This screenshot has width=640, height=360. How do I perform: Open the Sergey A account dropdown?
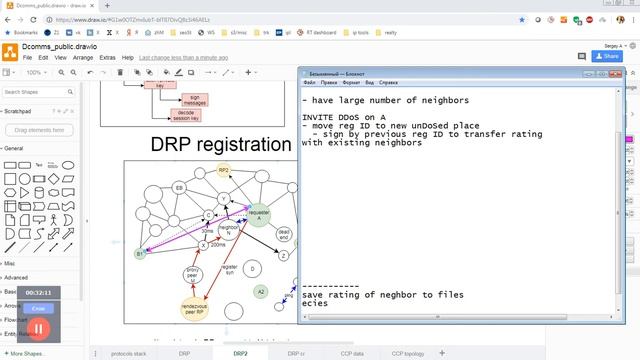(616, 46)
